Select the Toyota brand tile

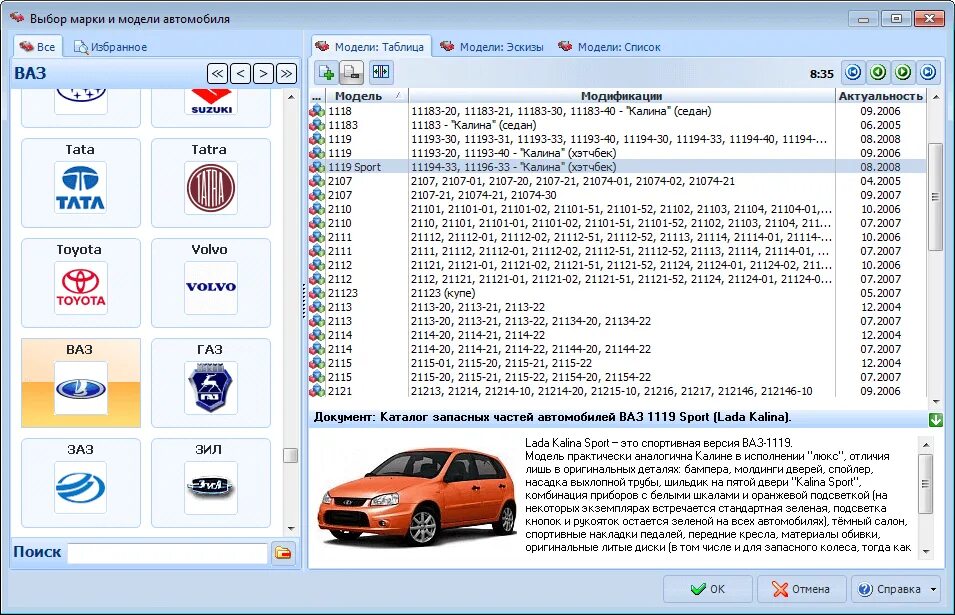pos(80,283)
